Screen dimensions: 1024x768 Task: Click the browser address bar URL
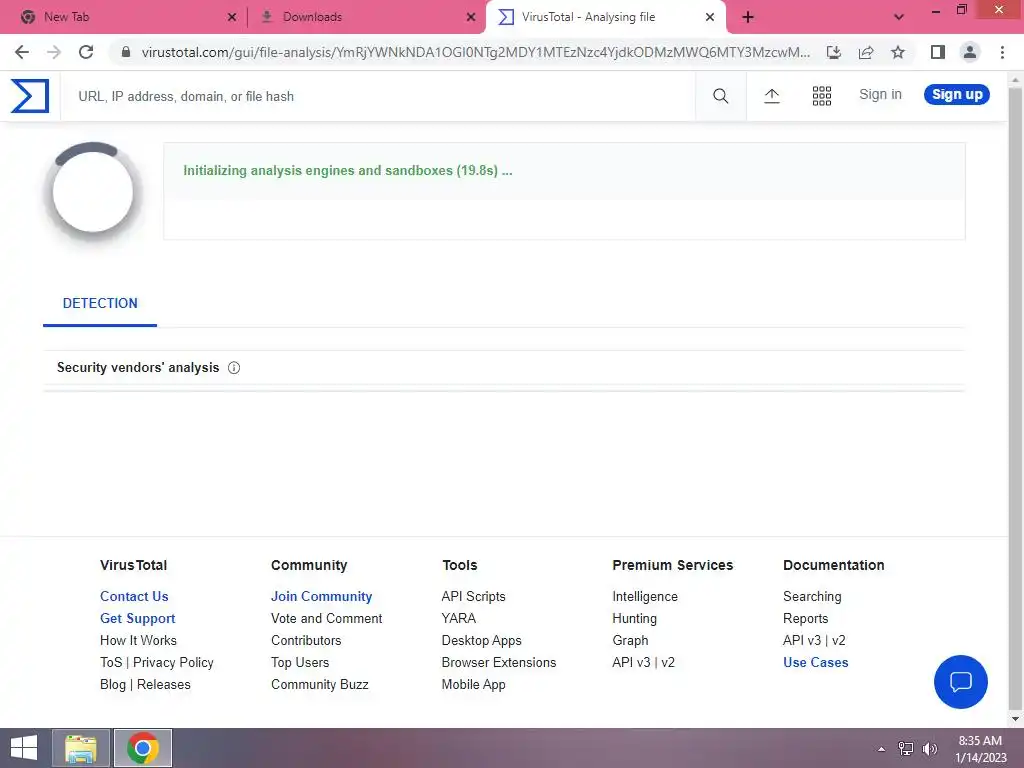click(475, 52)
